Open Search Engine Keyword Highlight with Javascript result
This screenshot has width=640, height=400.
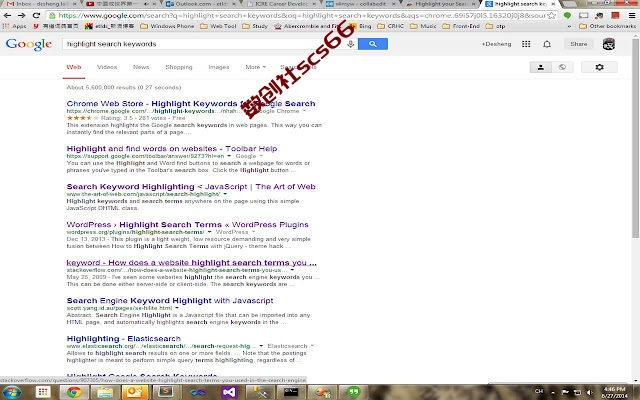(x=170, y=300)
